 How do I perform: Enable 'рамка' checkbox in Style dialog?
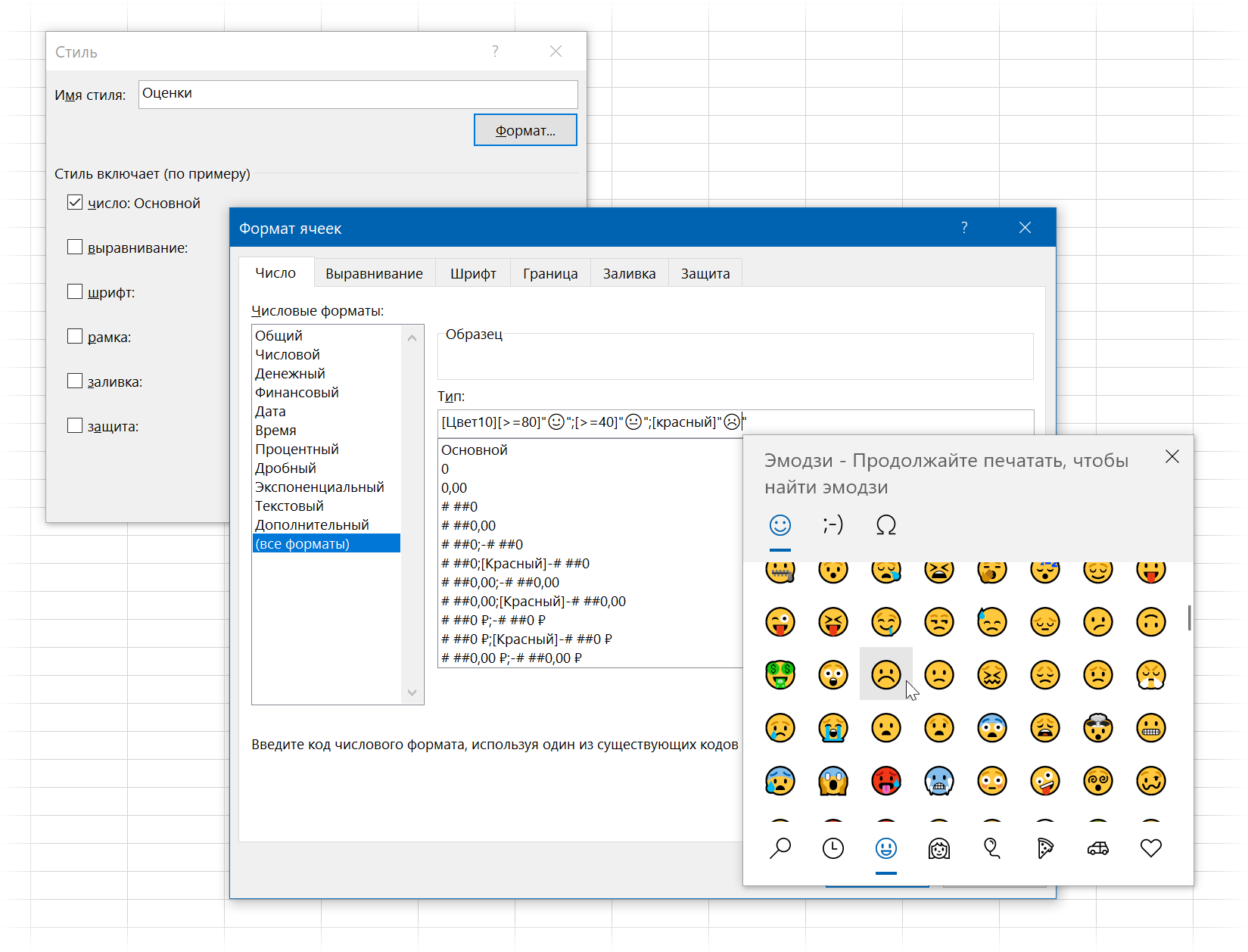pyautogui.click(x=75, y=336)
